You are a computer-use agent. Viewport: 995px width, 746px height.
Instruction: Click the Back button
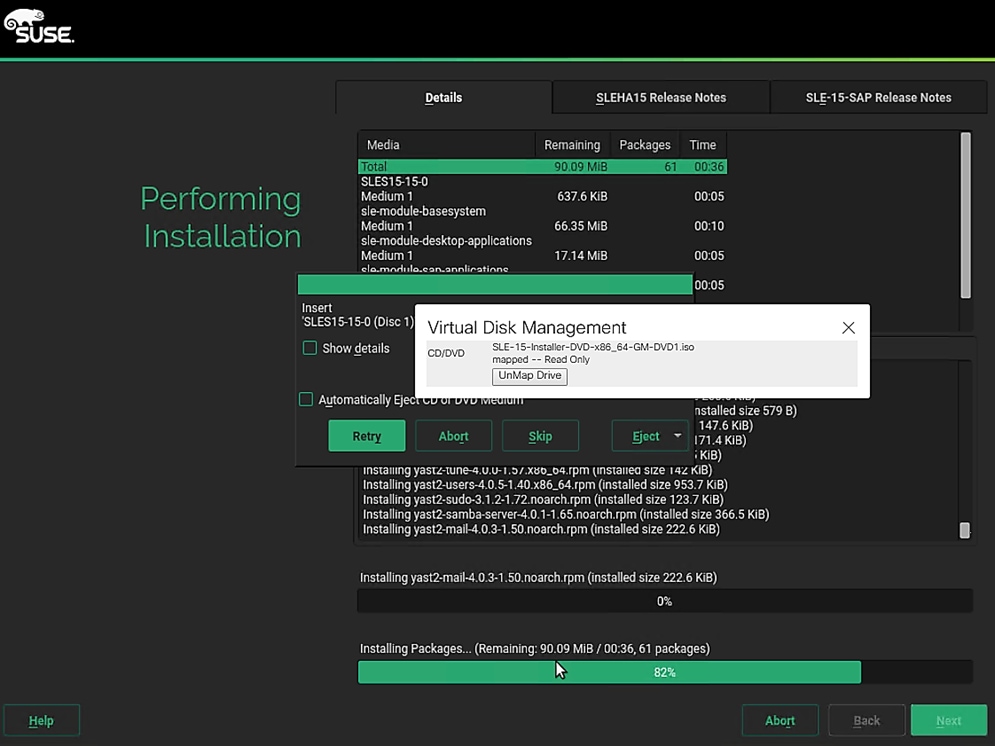click(867, 721)
